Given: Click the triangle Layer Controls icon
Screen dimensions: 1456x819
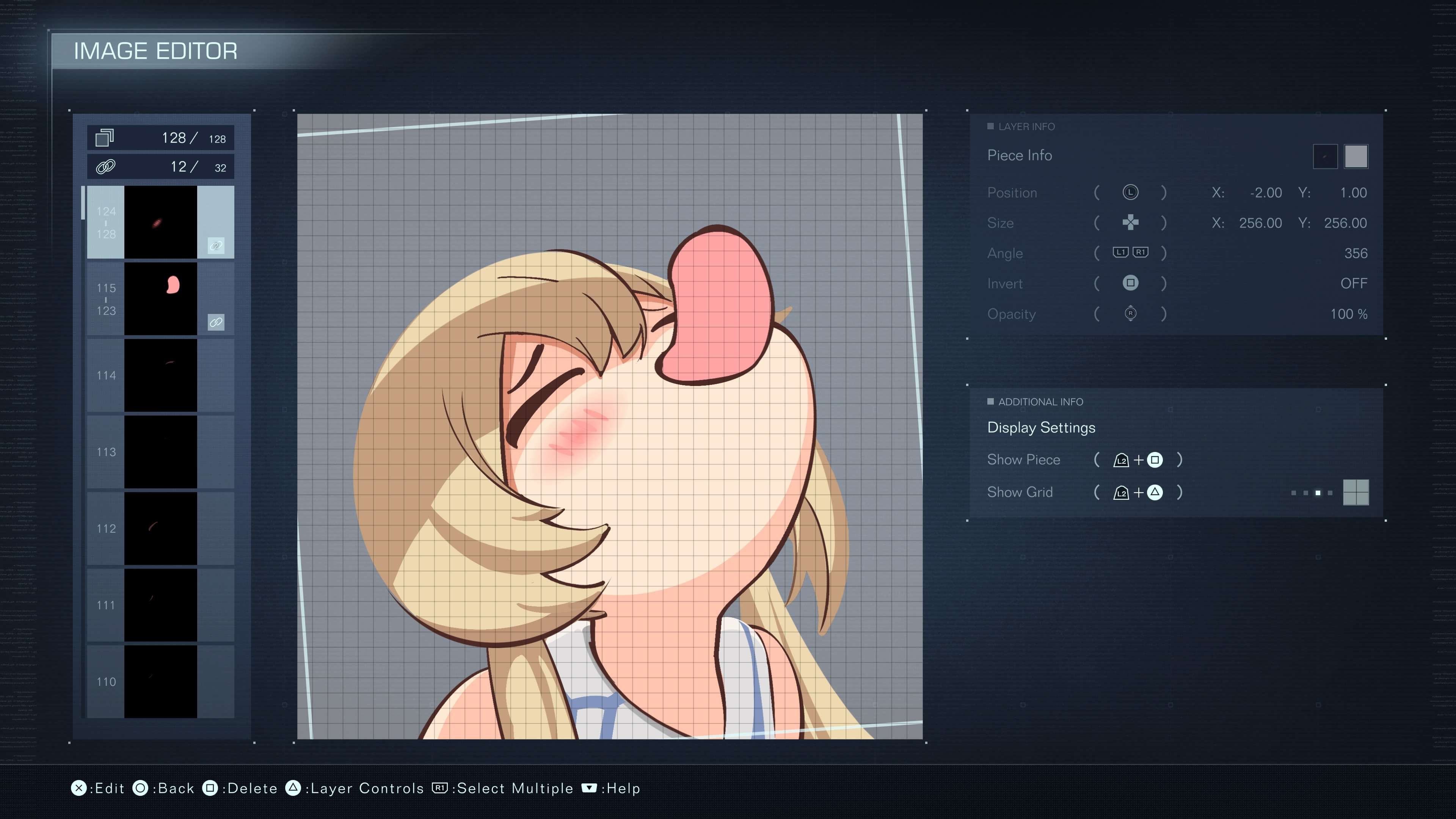Looking at the screenshot, I should [293, 788].
